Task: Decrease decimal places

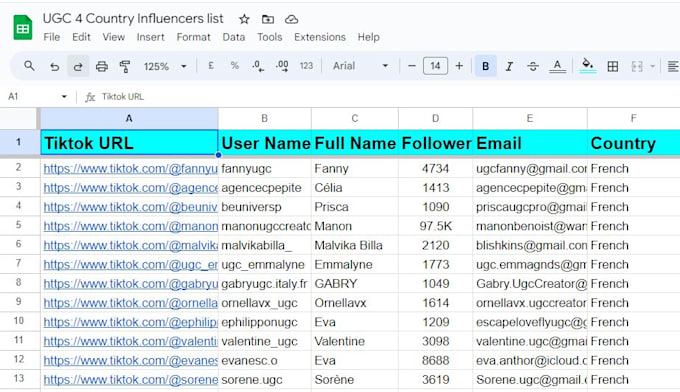Action: point(258,66)
